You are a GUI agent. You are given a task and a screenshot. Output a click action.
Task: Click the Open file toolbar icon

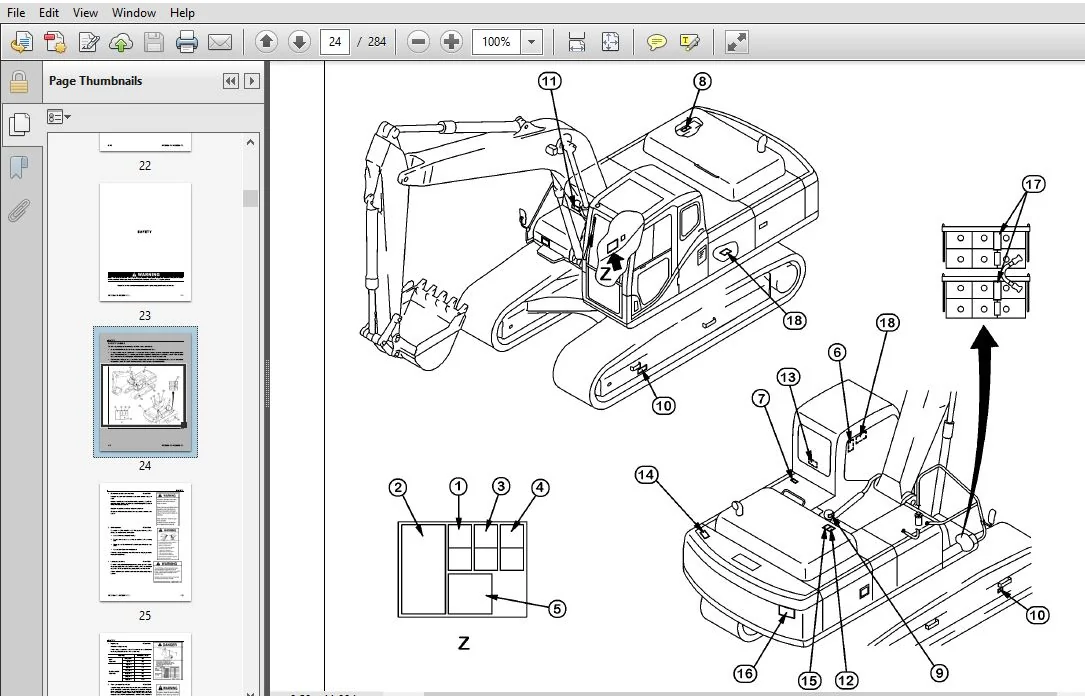22,42
